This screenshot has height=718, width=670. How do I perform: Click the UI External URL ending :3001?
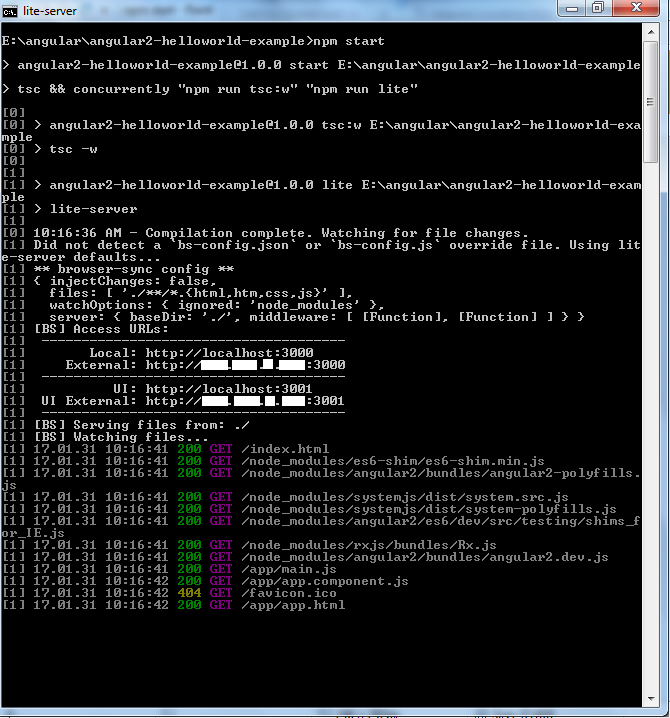(x=245, y=401)
